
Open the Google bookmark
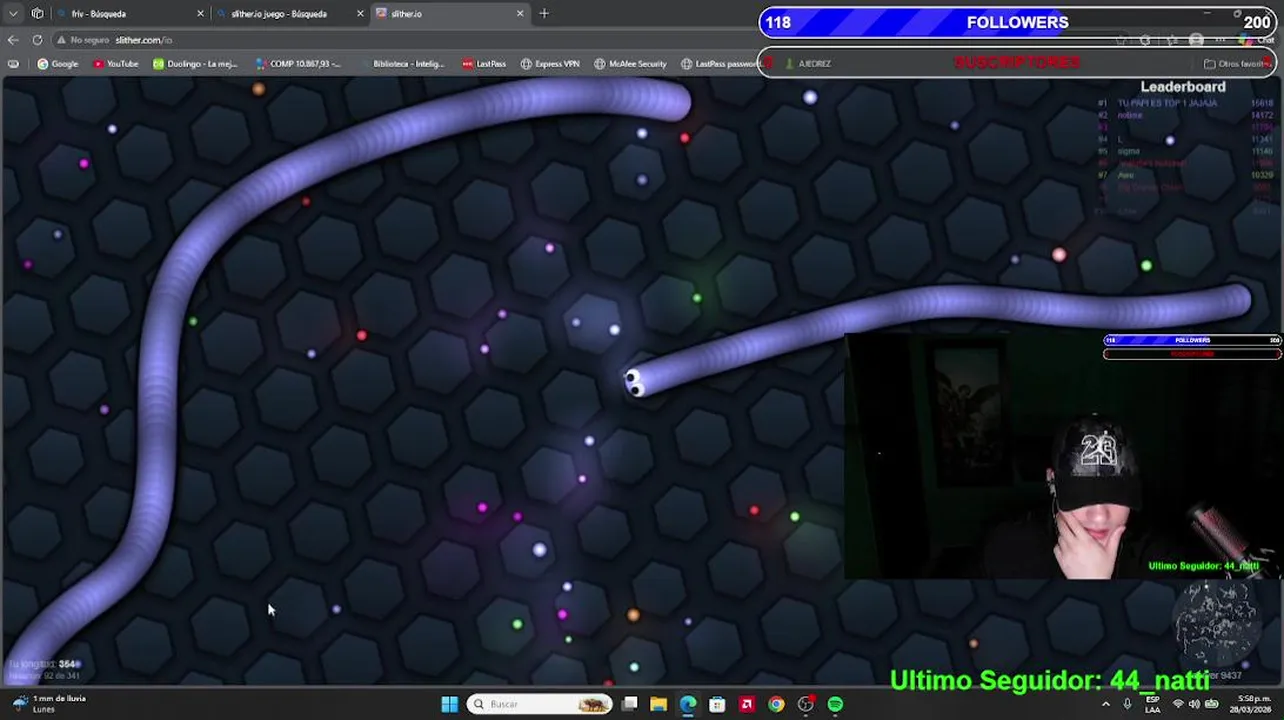tap(58, 64)
